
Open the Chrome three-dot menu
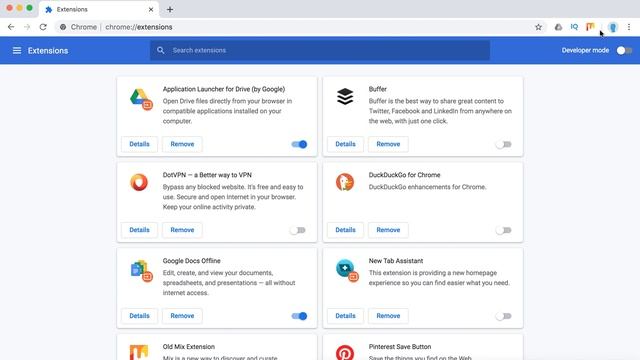coord(629,27)
